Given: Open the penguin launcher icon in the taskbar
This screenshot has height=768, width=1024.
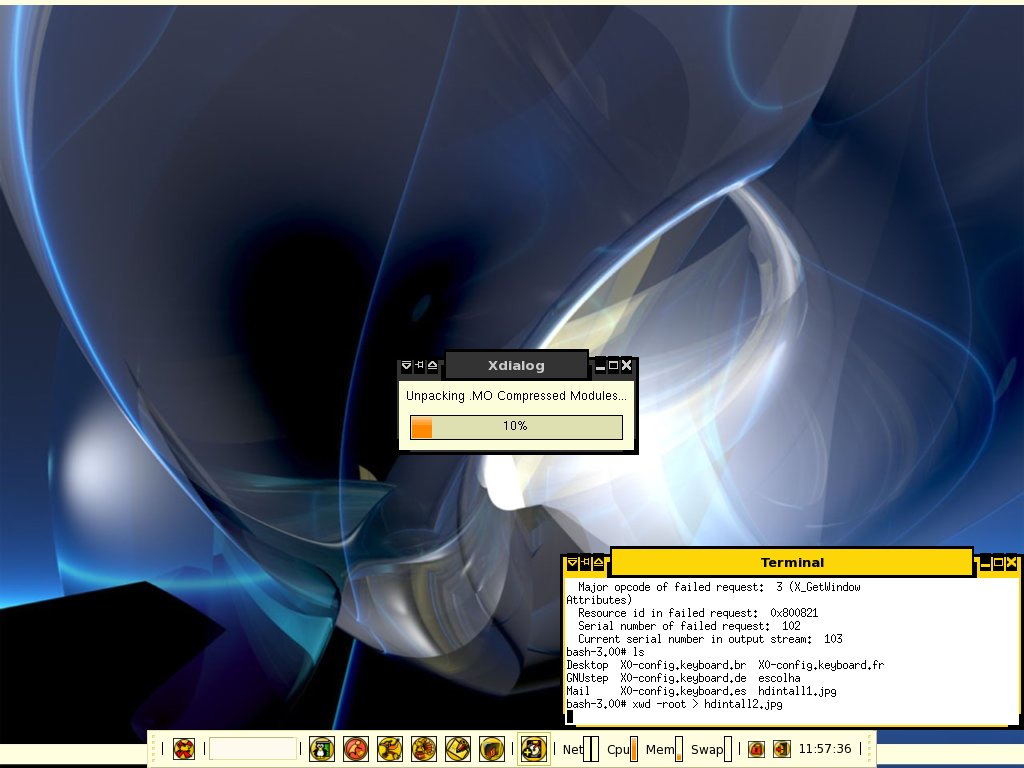Looking at the screenshot, I should click(x=321, y=748).
